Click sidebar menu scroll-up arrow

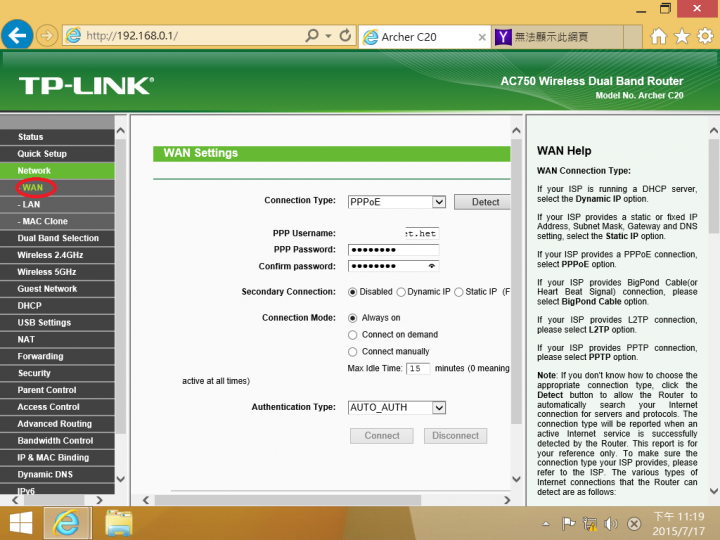point(120,130)
